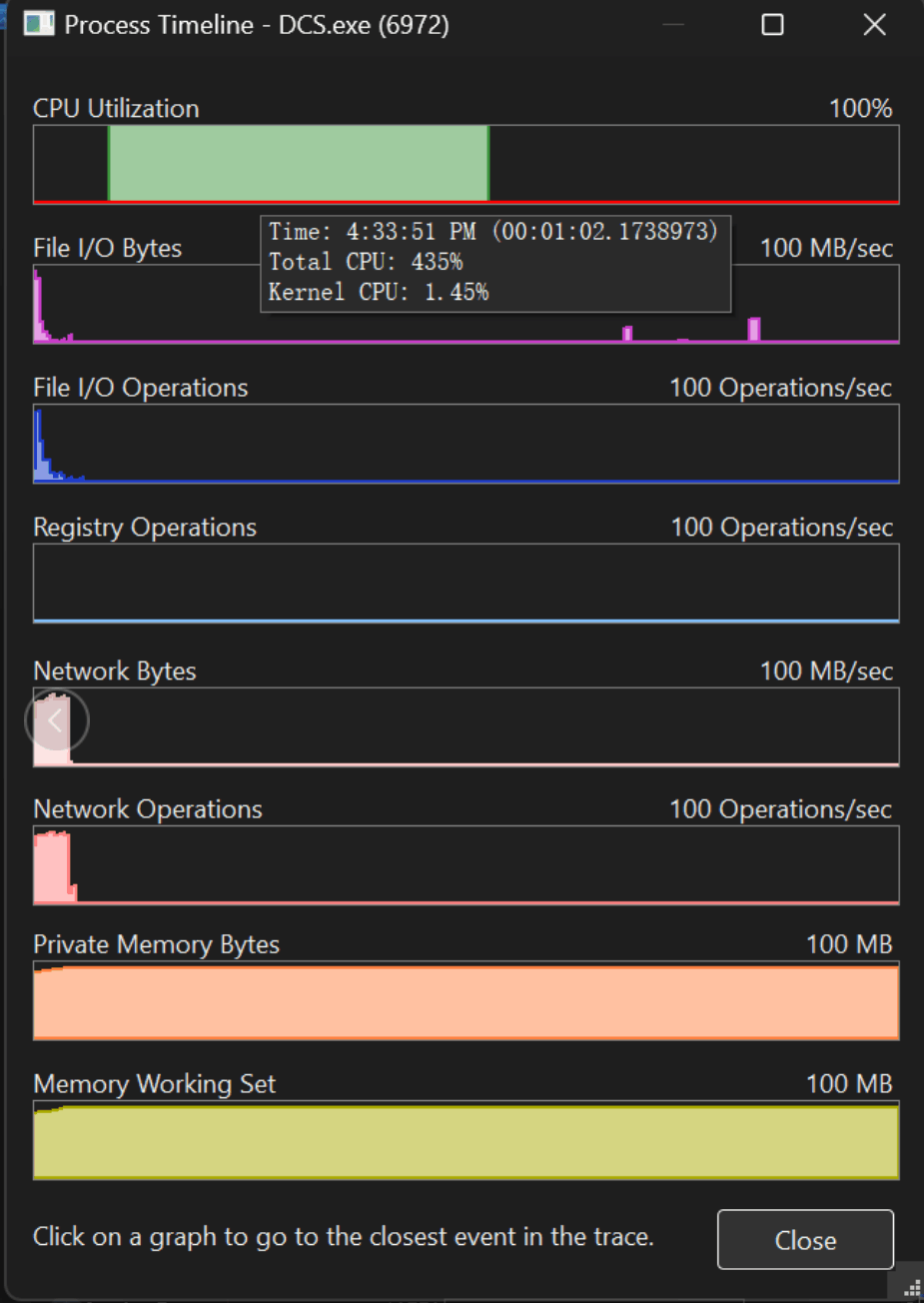Click the Close button at bottom
Viewport: 924px width, 1303px height.
coord(805,1240)
